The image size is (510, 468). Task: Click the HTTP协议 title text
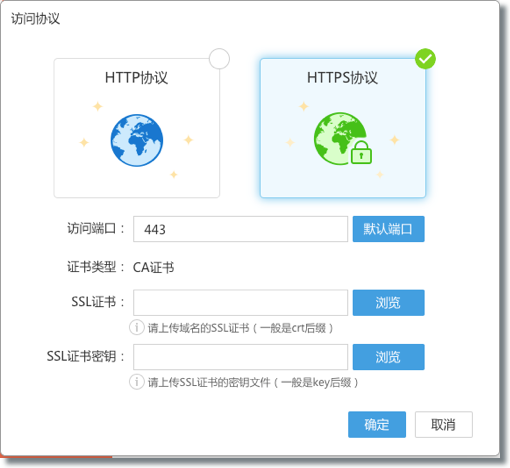137,78
